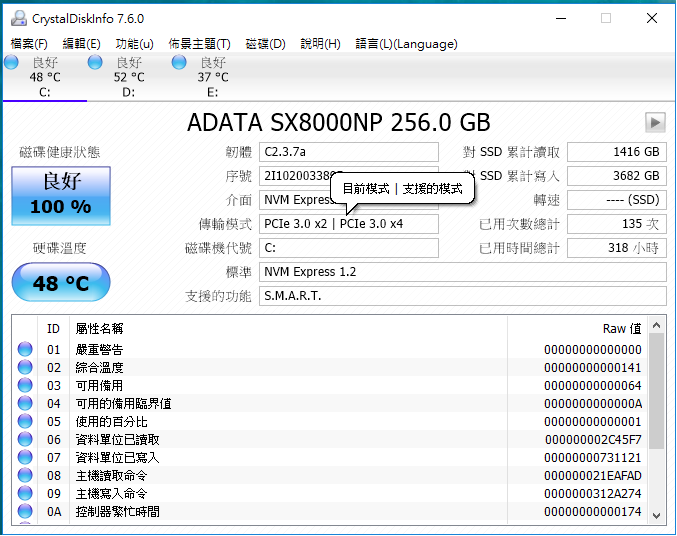This screenshot has height=536, width=677.
Task: Click scroll down arrow of attribute list
Action: click(x=657, y=515)
